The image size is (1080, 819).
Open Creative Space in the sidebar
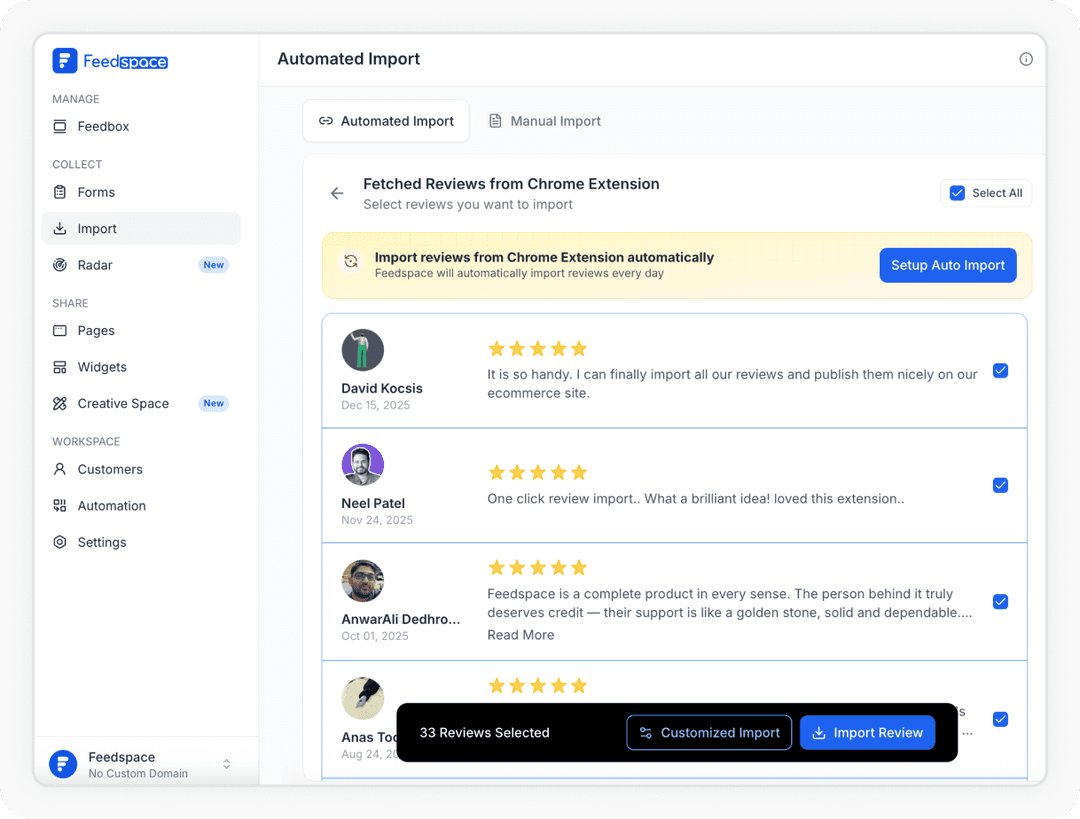[141, 404]
